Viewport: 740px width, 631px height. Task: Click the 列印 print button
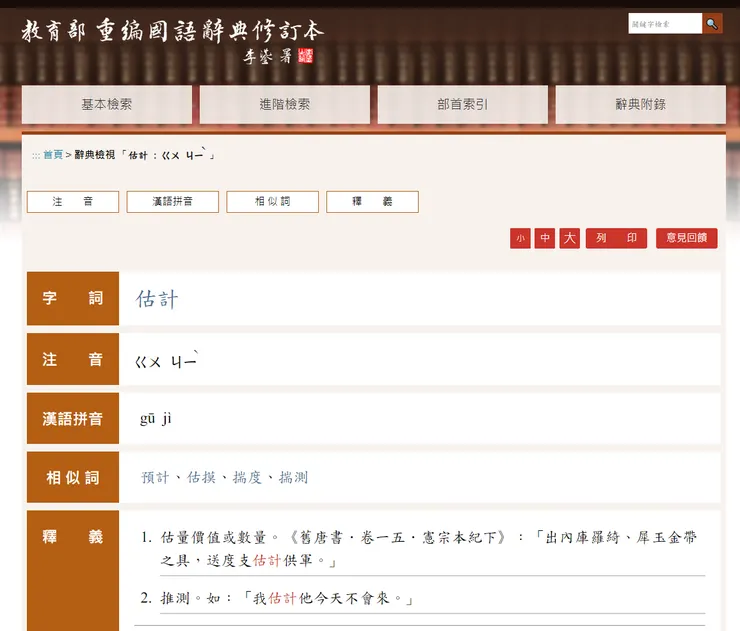(616, 238)
